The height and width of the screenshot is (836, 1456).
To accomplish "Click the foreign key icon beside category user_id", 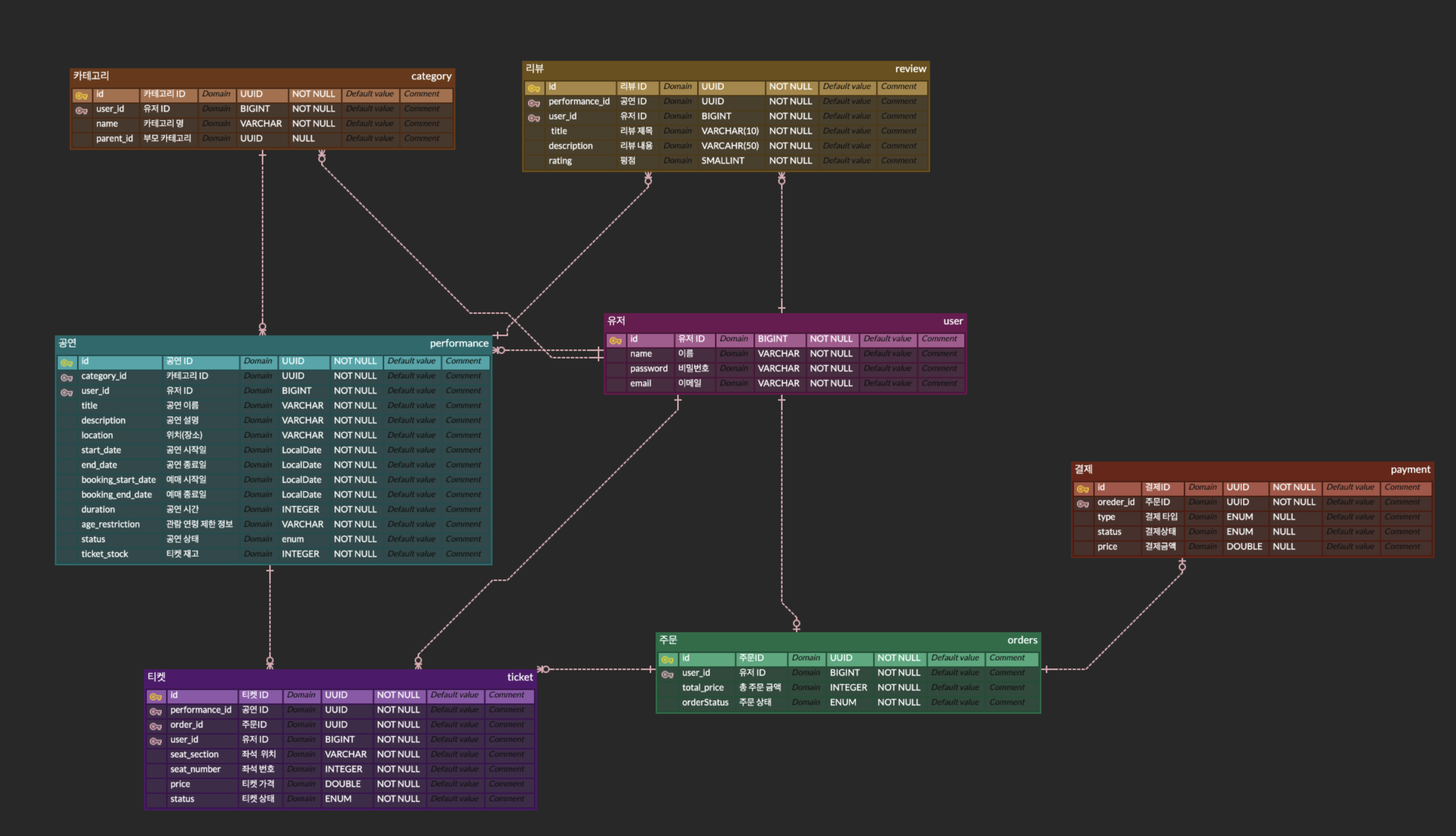I will 82,110.
